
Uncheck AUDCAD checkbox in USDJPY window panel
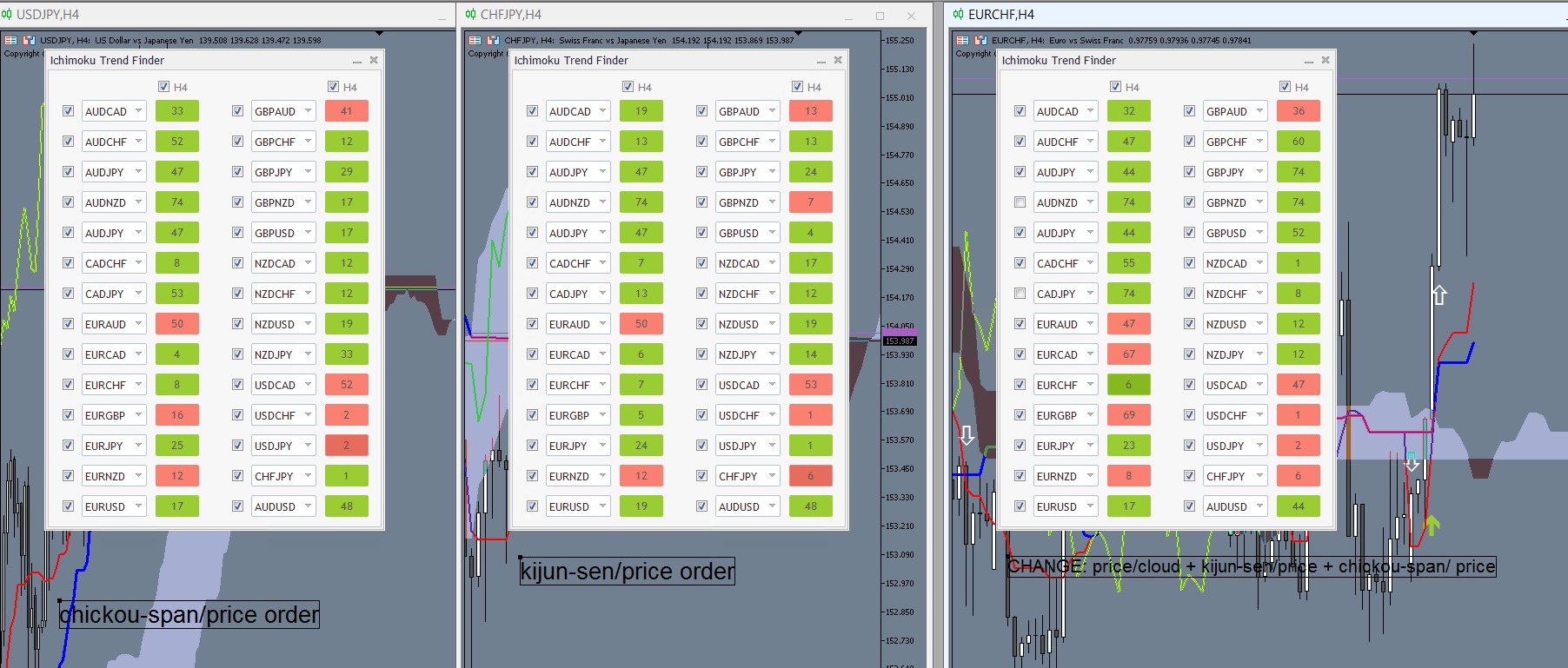68,111
